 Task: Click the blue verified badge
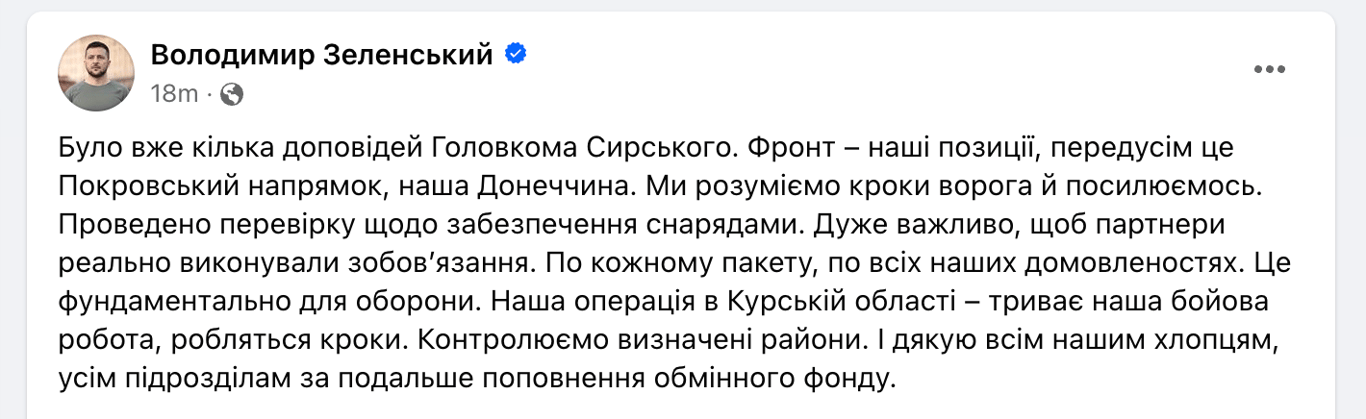(x=515, y=55)
